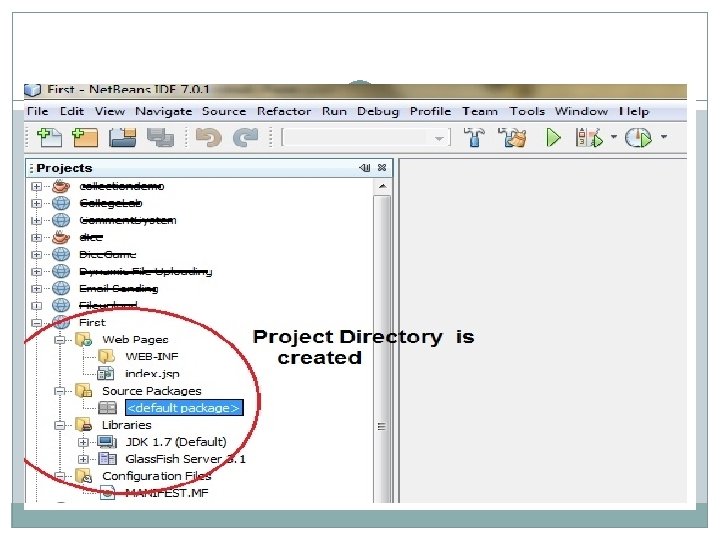Click the Projects panel scroll up arrow
The image size is (720, 540).
point(382,186)
